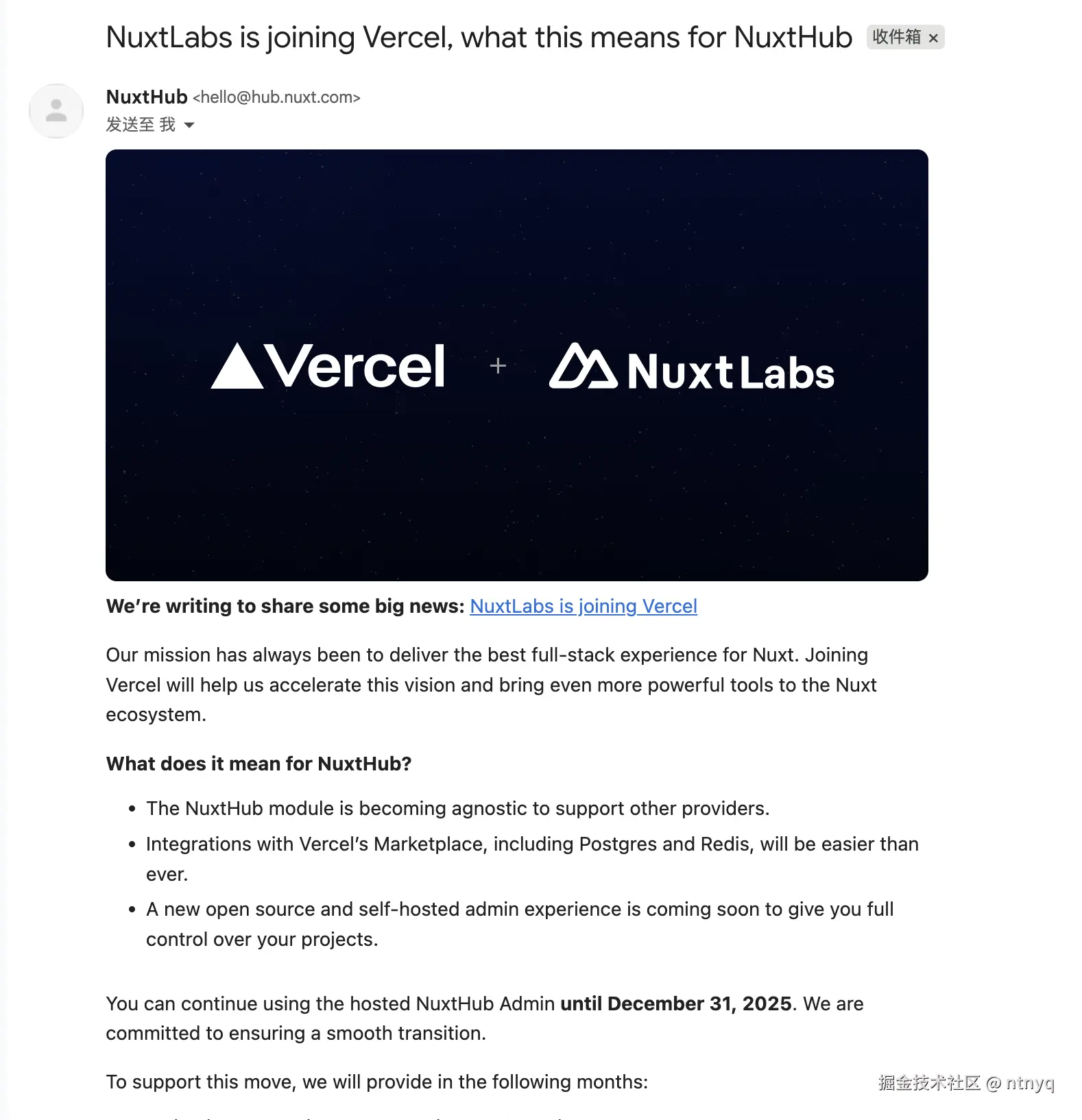Click the bold "until December 31, 2025" text

(675, 1003)
